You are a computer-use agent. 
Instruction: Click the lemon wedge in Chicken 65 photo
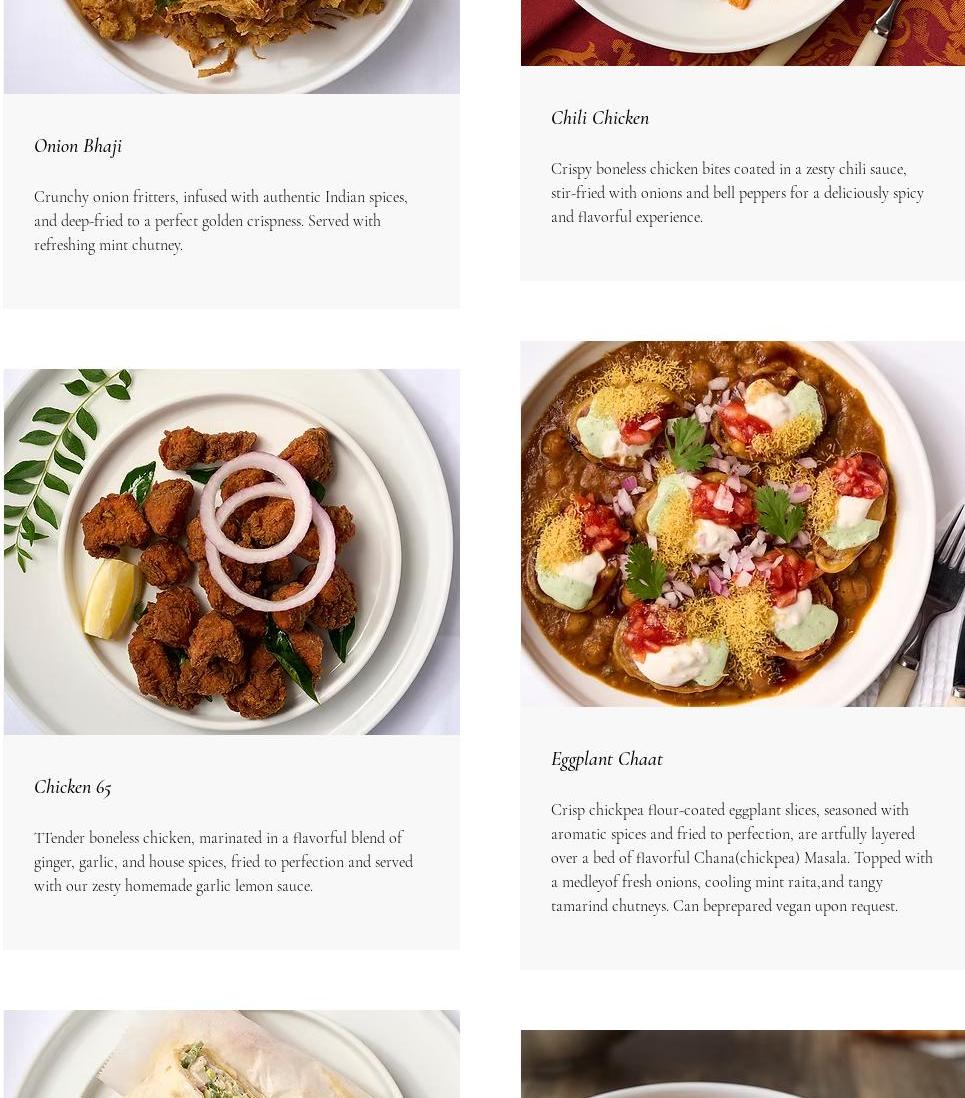pyautogui.click(x=112, y=598)
